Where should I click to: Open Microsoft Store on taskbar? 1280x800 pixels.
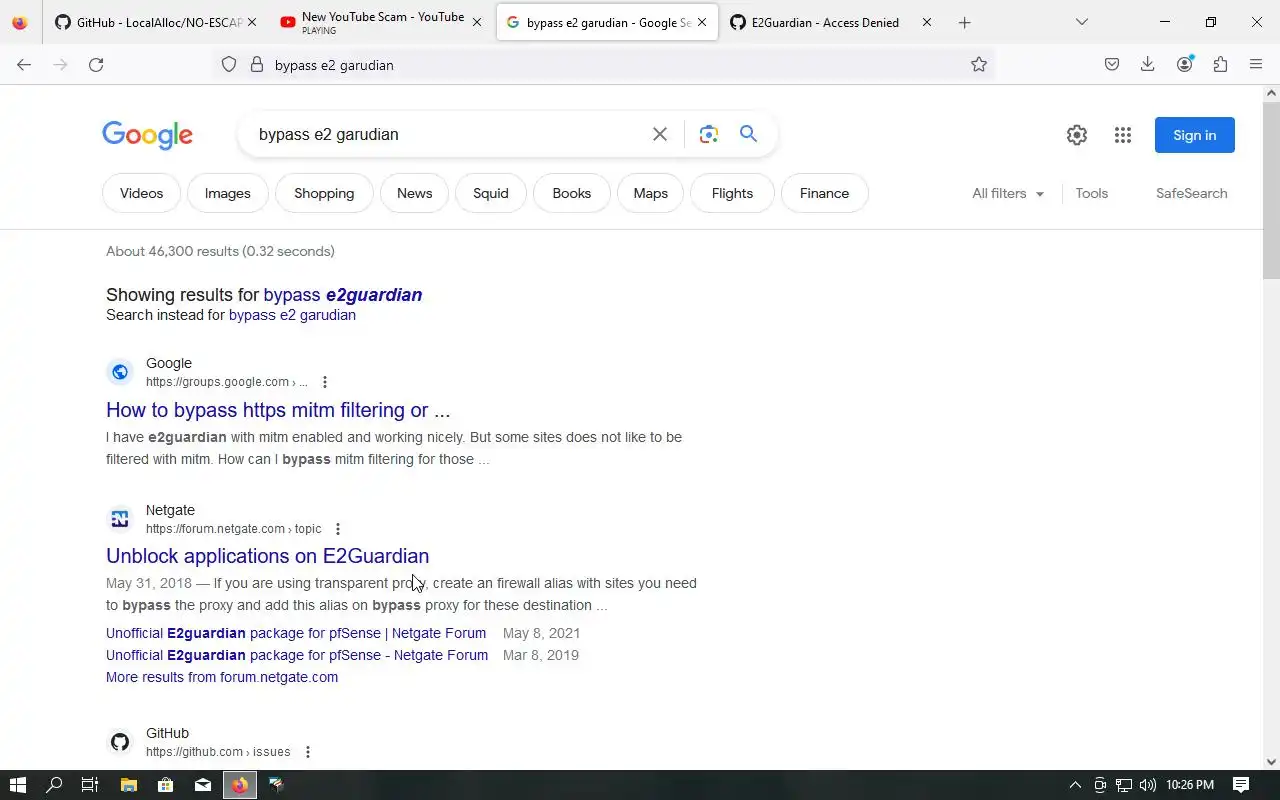point(165,785)
